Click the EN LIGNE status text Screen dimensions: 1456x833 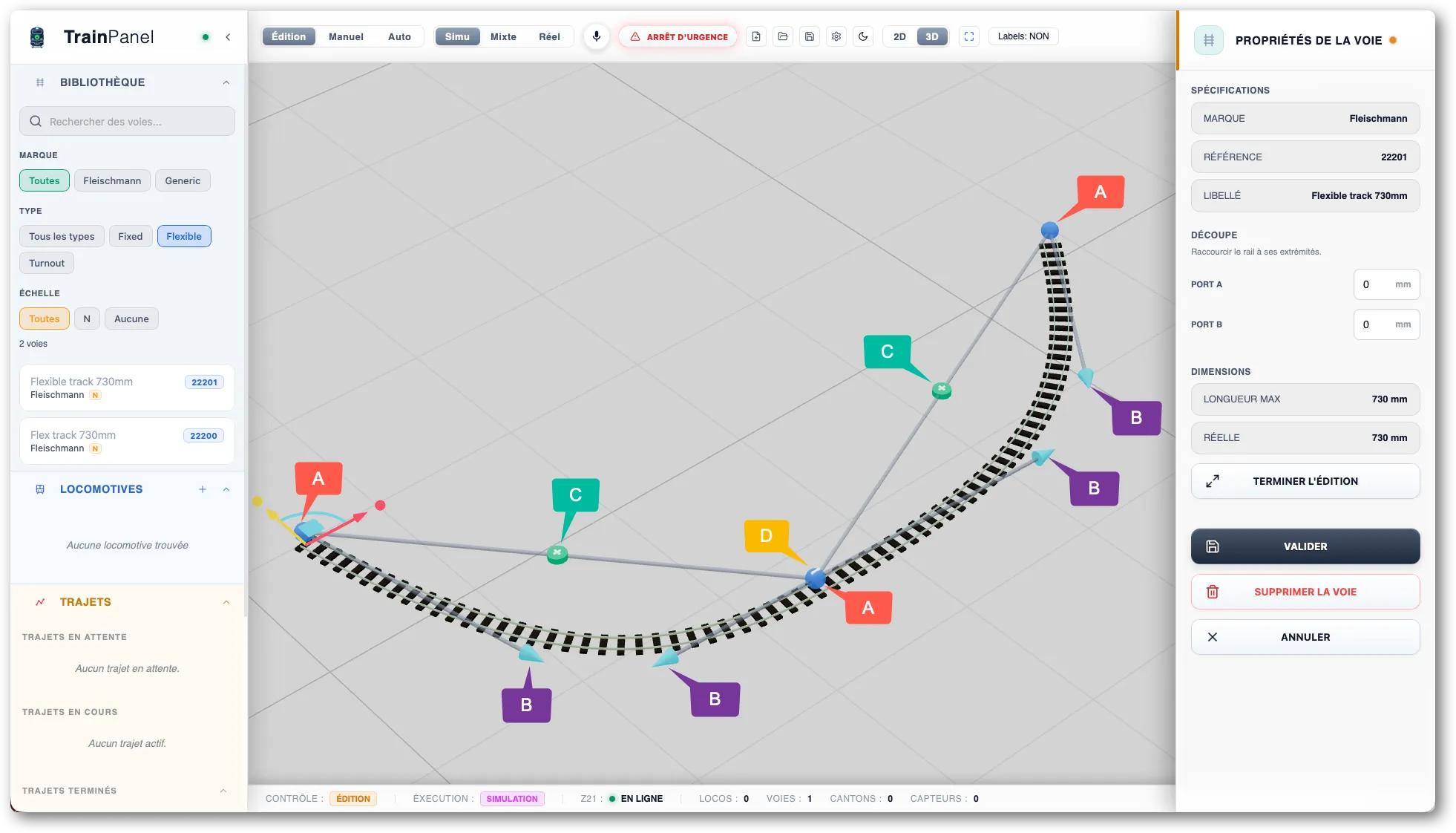point(642,799)
